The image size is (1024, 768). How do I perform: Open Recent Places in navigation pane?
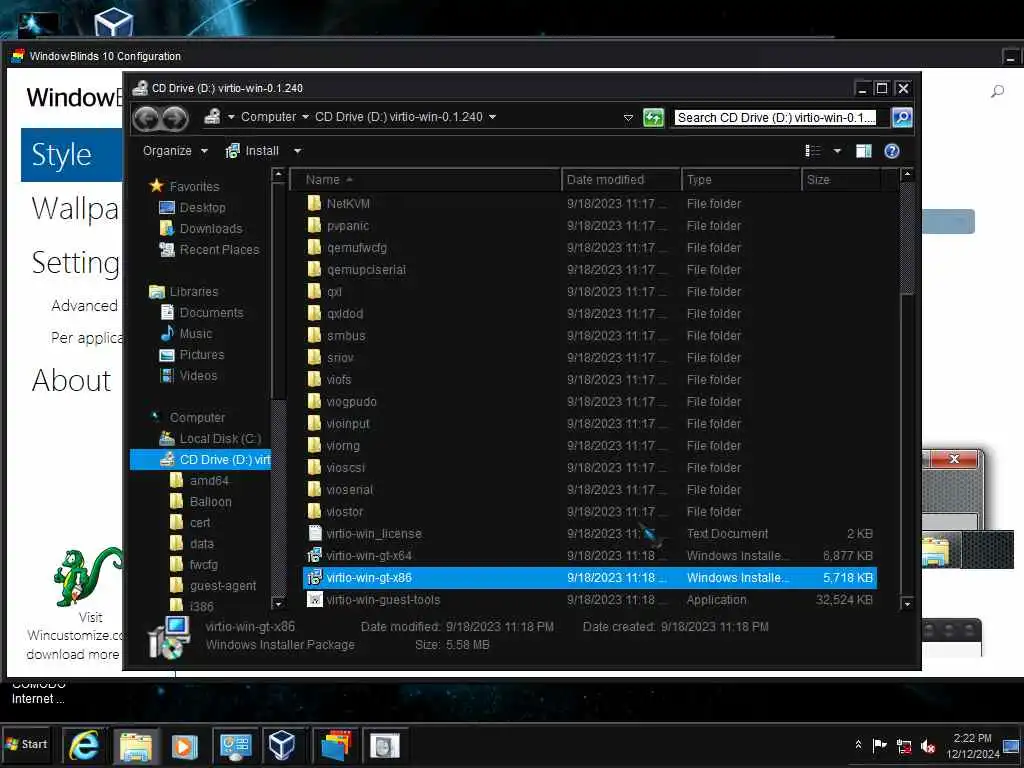(x=219, y=249)
